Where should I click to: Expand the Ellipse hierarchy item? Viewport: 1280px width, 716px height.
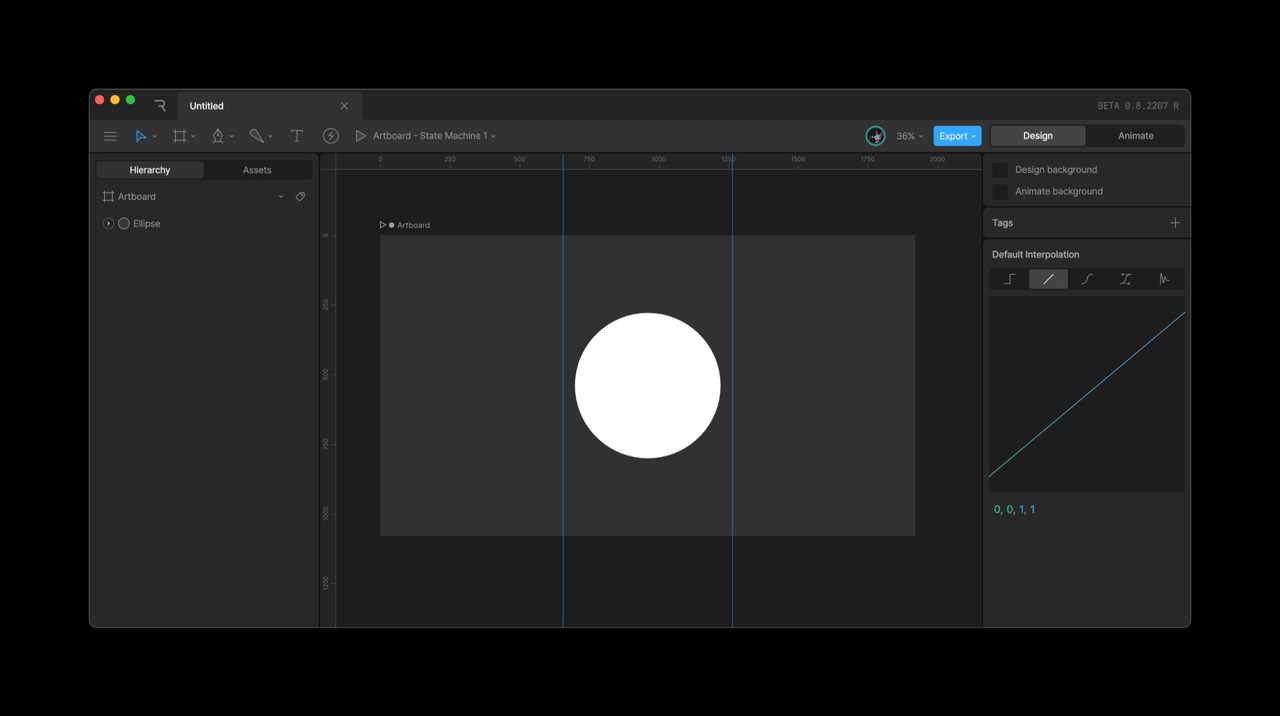point(108,224)
